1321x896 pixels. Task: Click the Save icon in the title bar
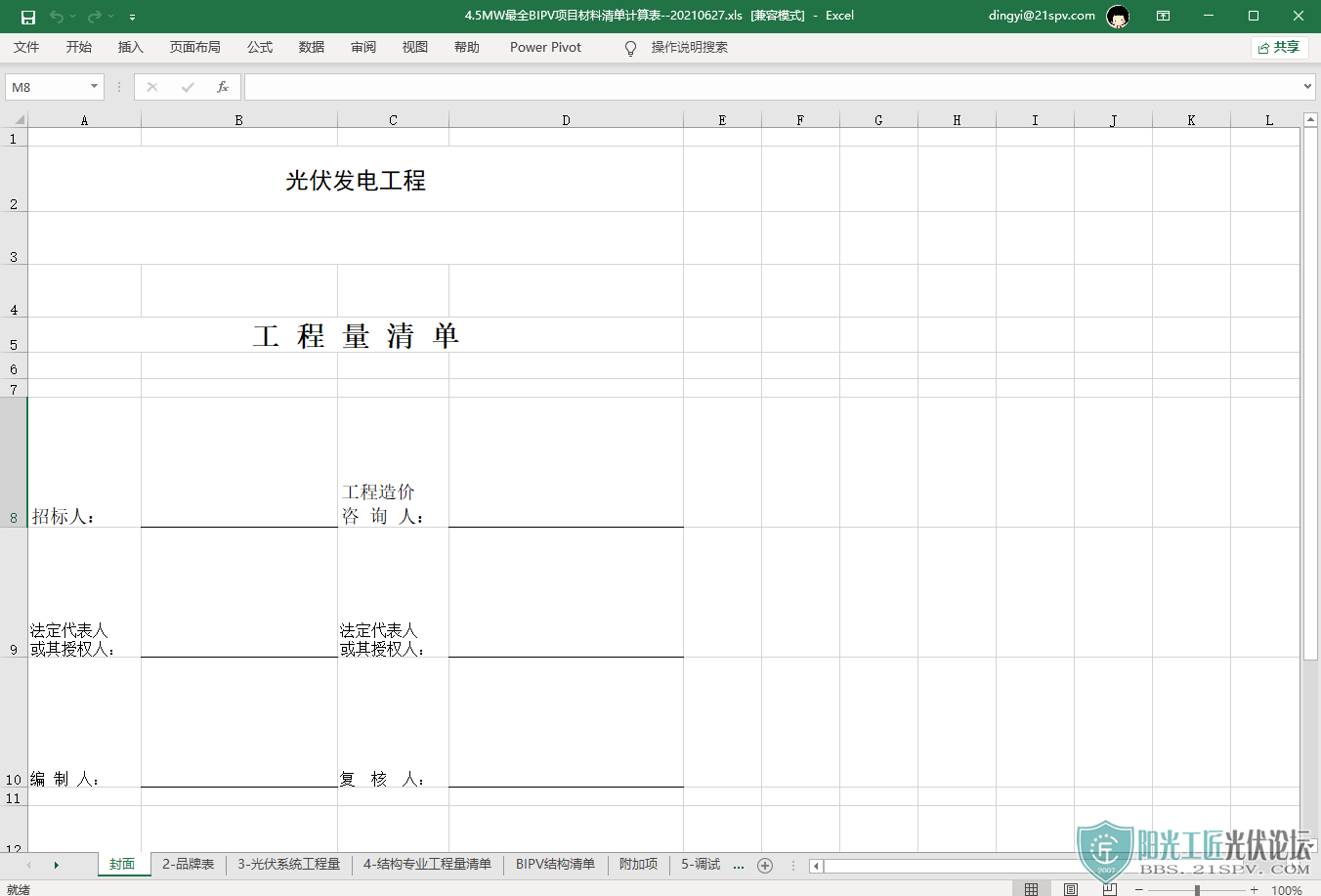[28, 17]
